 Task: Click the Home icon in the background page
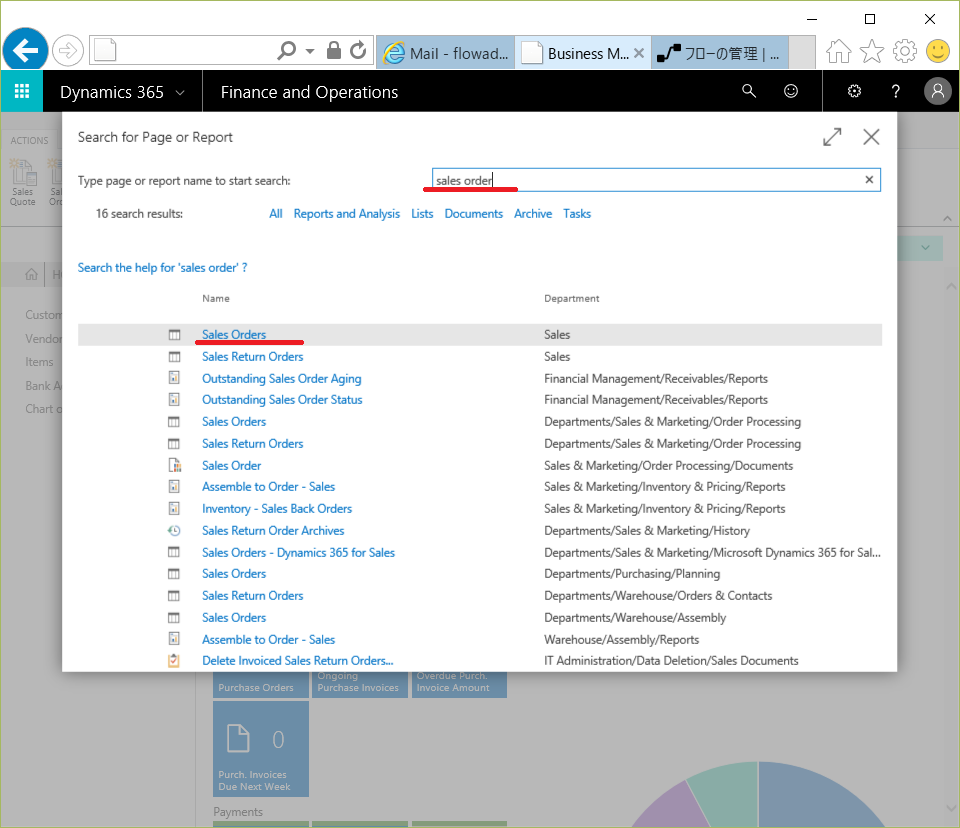click(31, 274)
